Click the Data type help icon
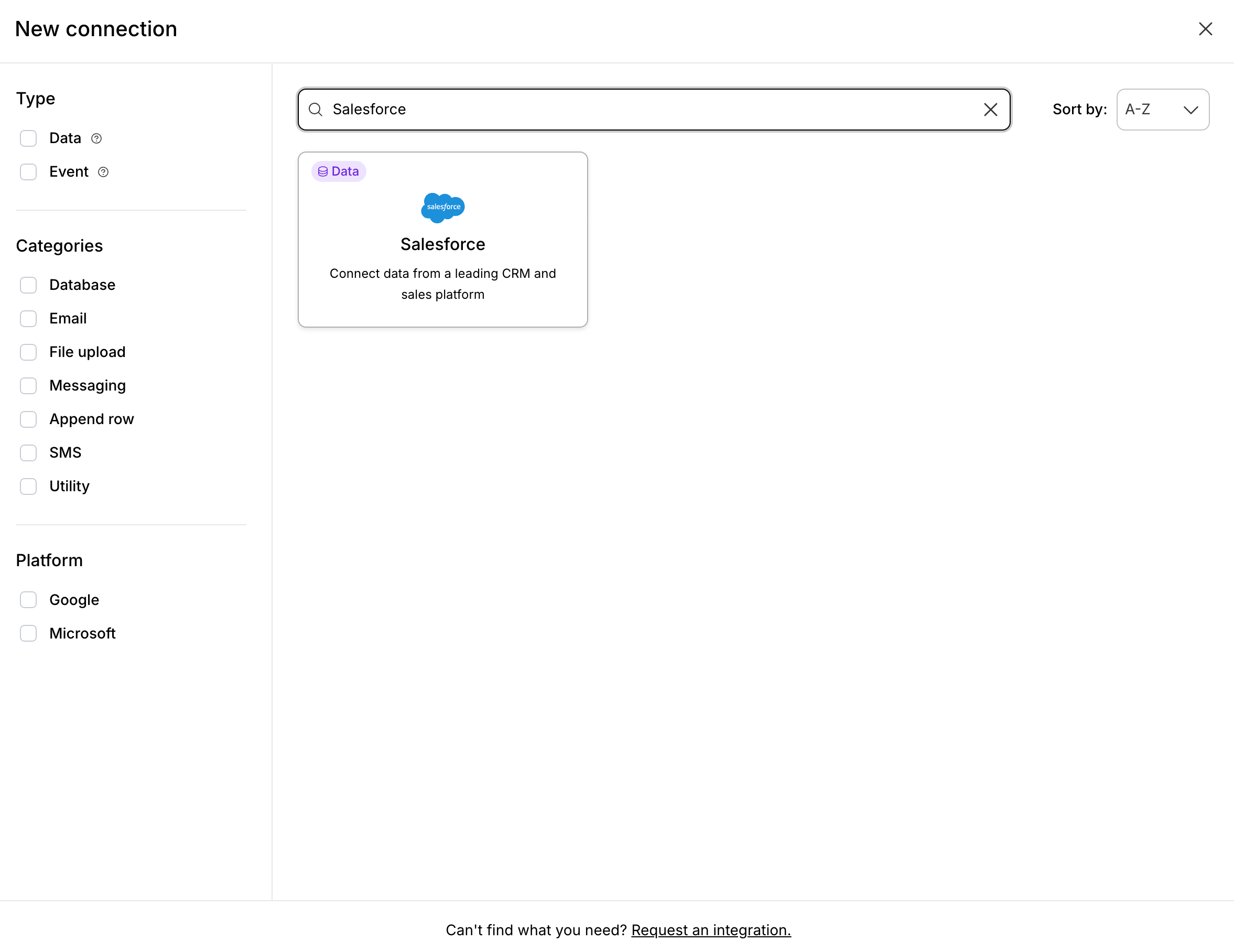 coord(96,138)
